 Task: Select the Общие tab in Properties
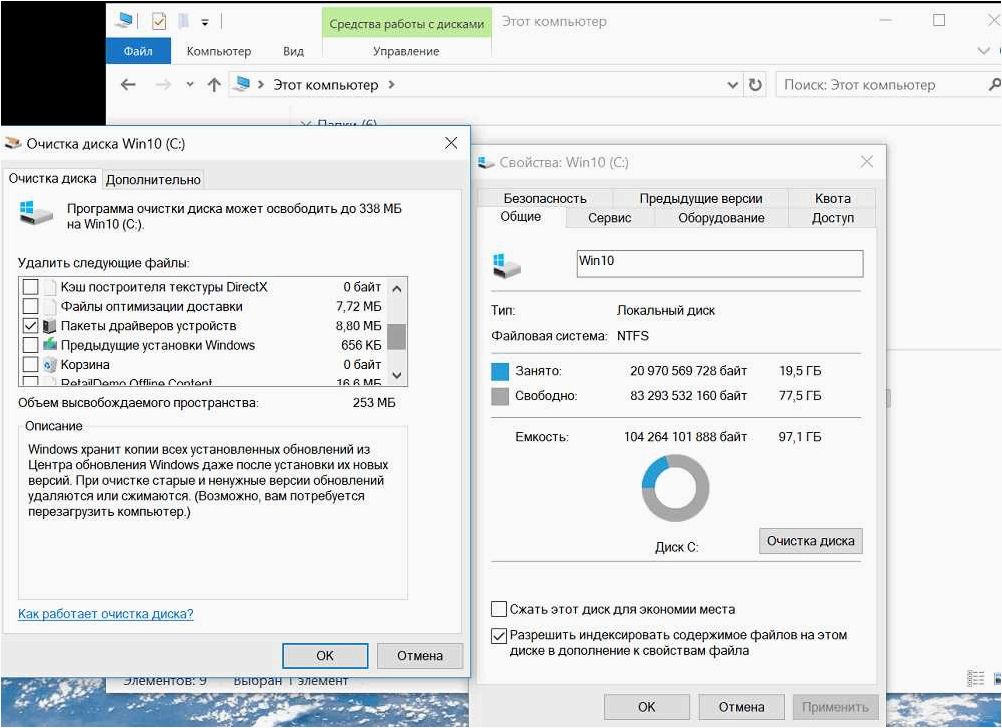pos(521,217)
